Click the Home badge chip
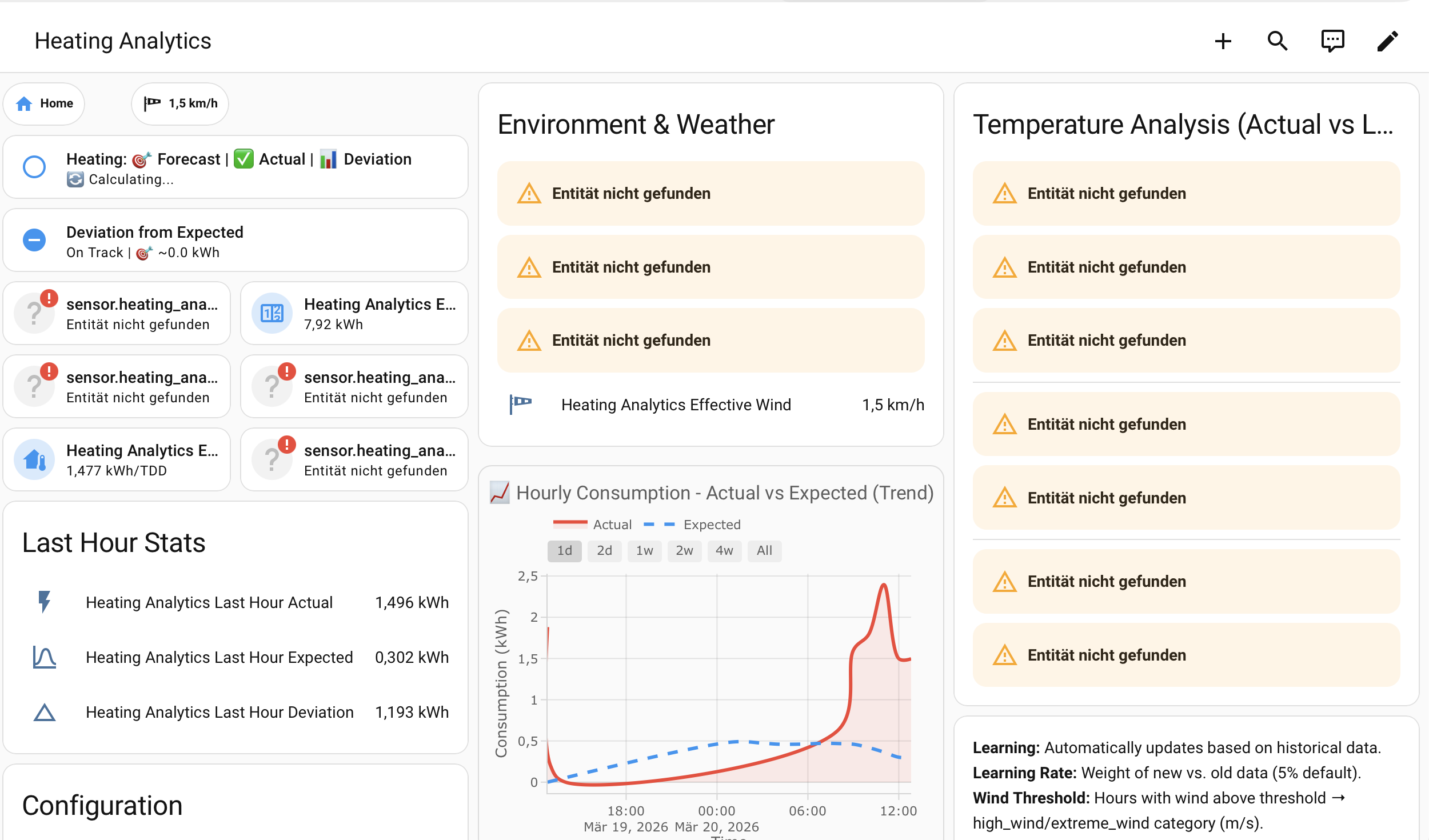The image size is (1429, 840). point(45,103)
